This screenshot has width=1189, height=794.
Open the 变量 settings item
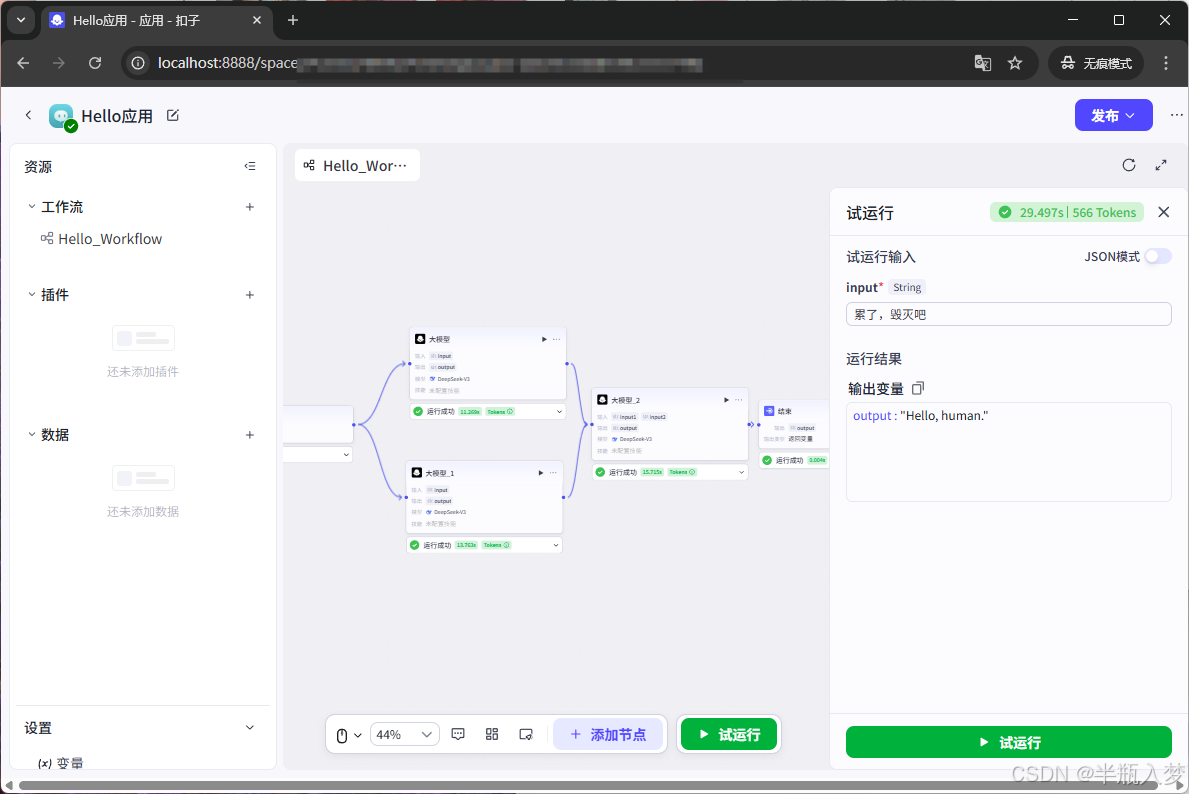(61, 762)
